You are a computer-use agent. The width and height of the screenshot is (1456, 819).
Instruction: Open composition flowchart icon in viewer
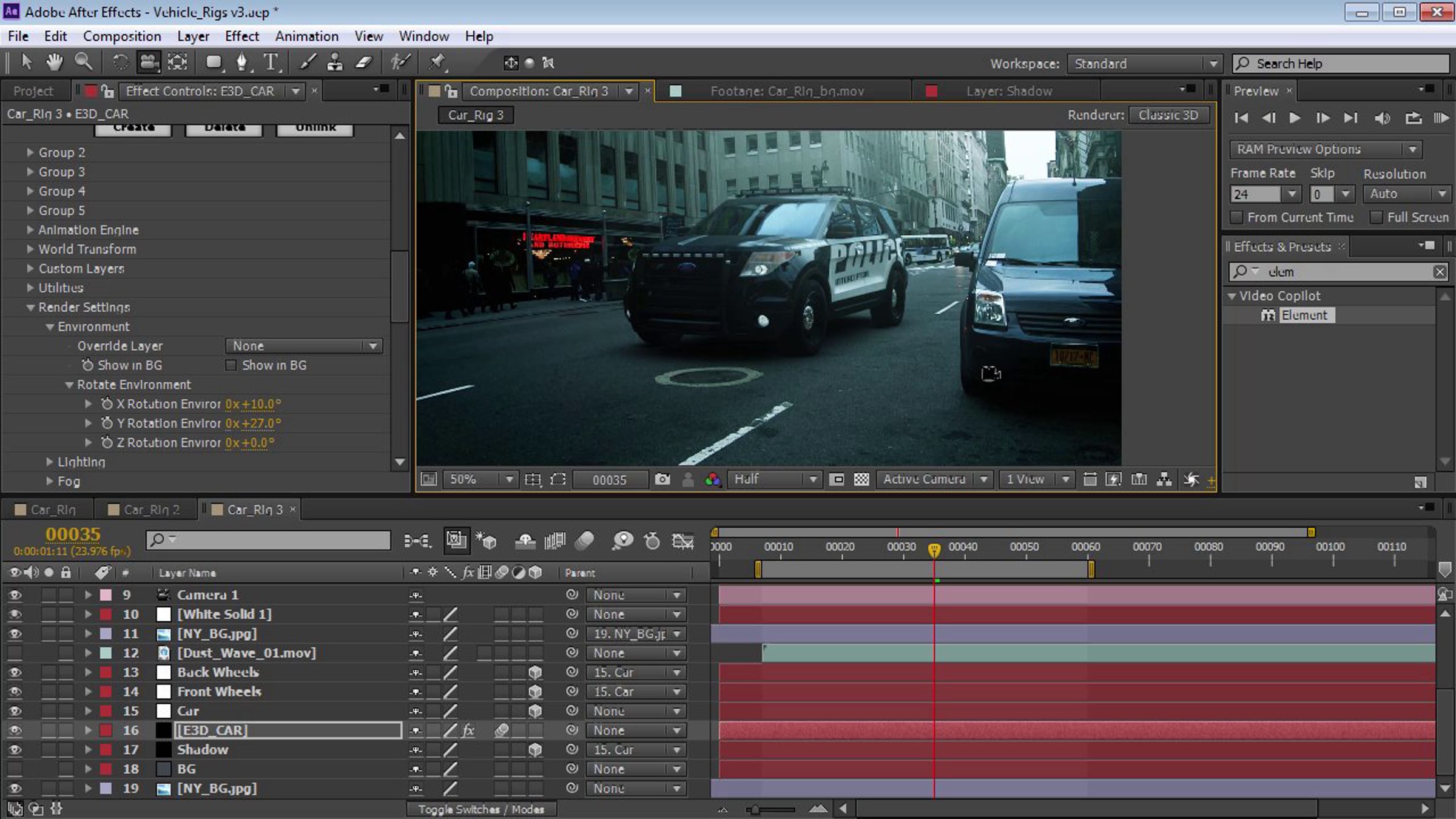pos(1164,480)
